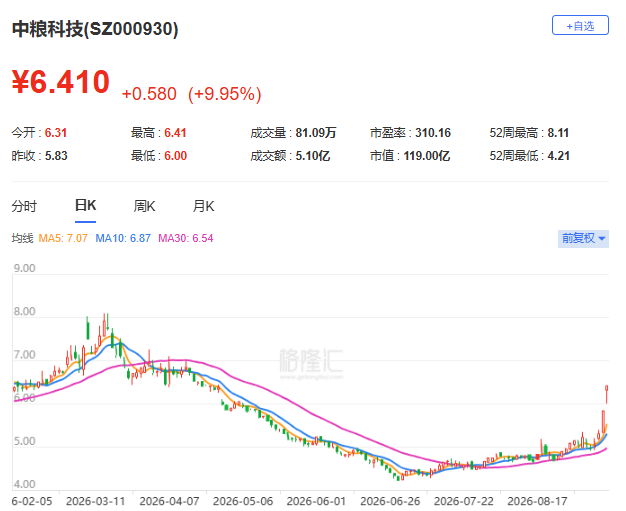Click the 52周最低 value 4.21

[558, 156]
